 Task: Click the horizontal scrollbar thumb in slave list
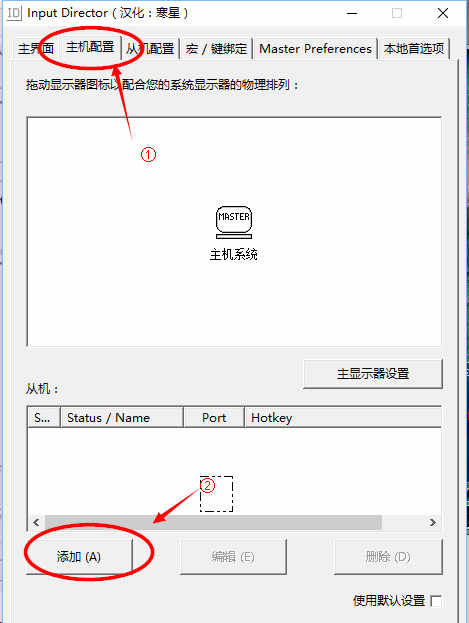[213, 522]
